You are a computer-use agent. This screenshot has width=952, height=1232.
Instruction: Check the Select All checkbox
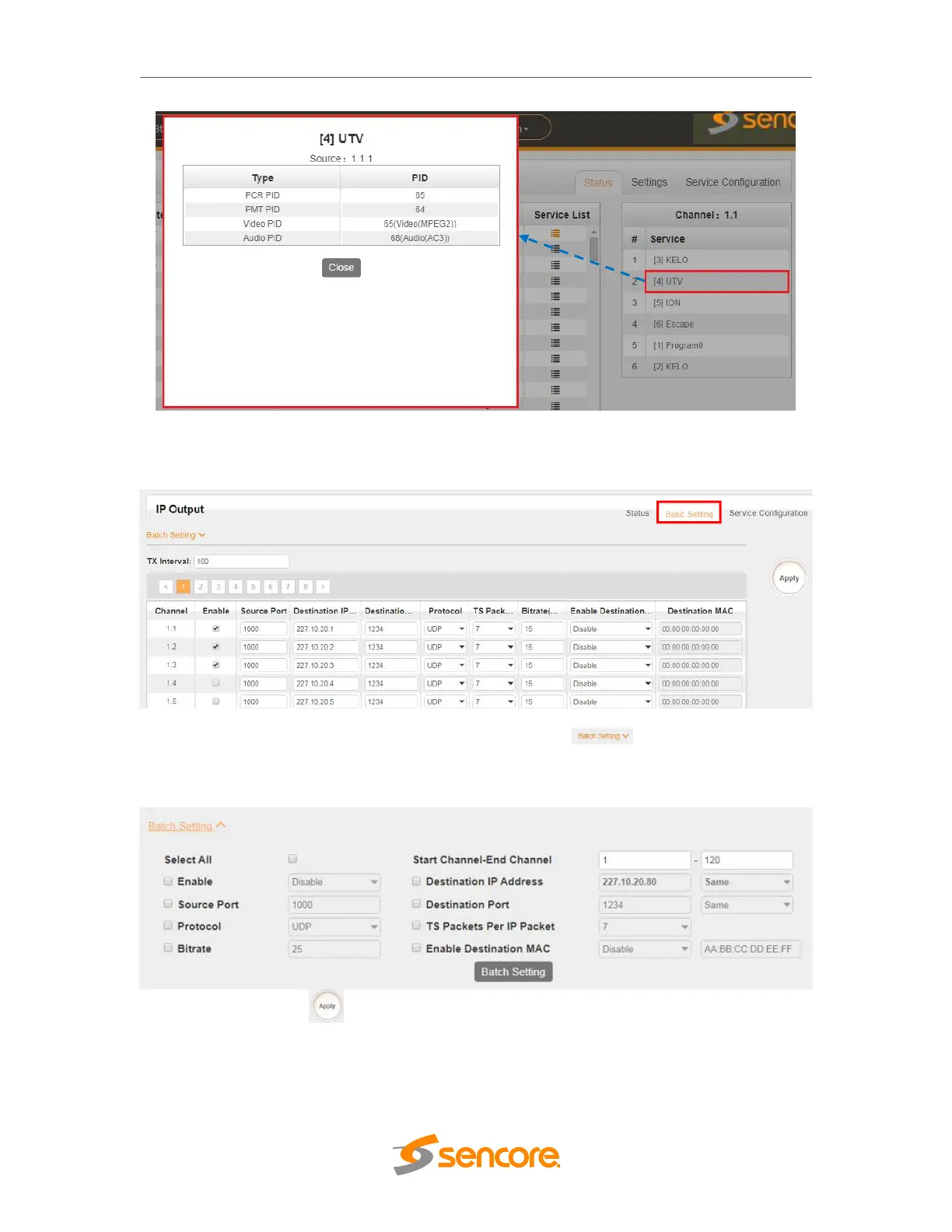pyautogui.click(x=292, y=859)
